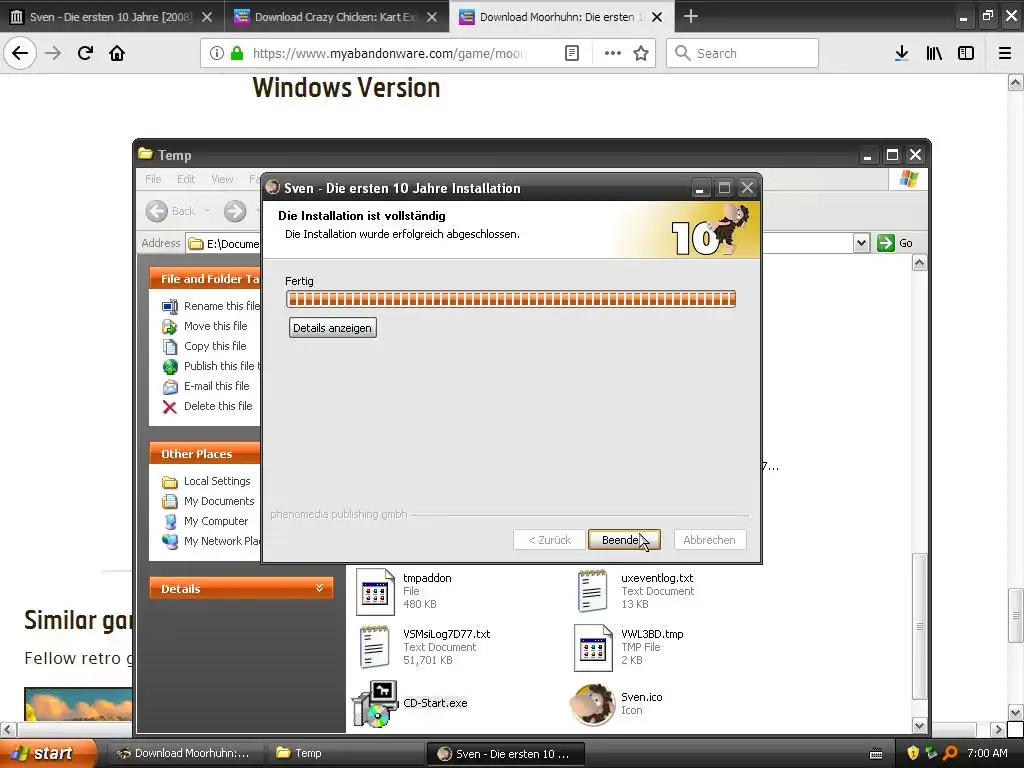Switch to Download Moorhuhn taskbar item
This screenshot has width=1024, height=768.
[x=184, y=753]
